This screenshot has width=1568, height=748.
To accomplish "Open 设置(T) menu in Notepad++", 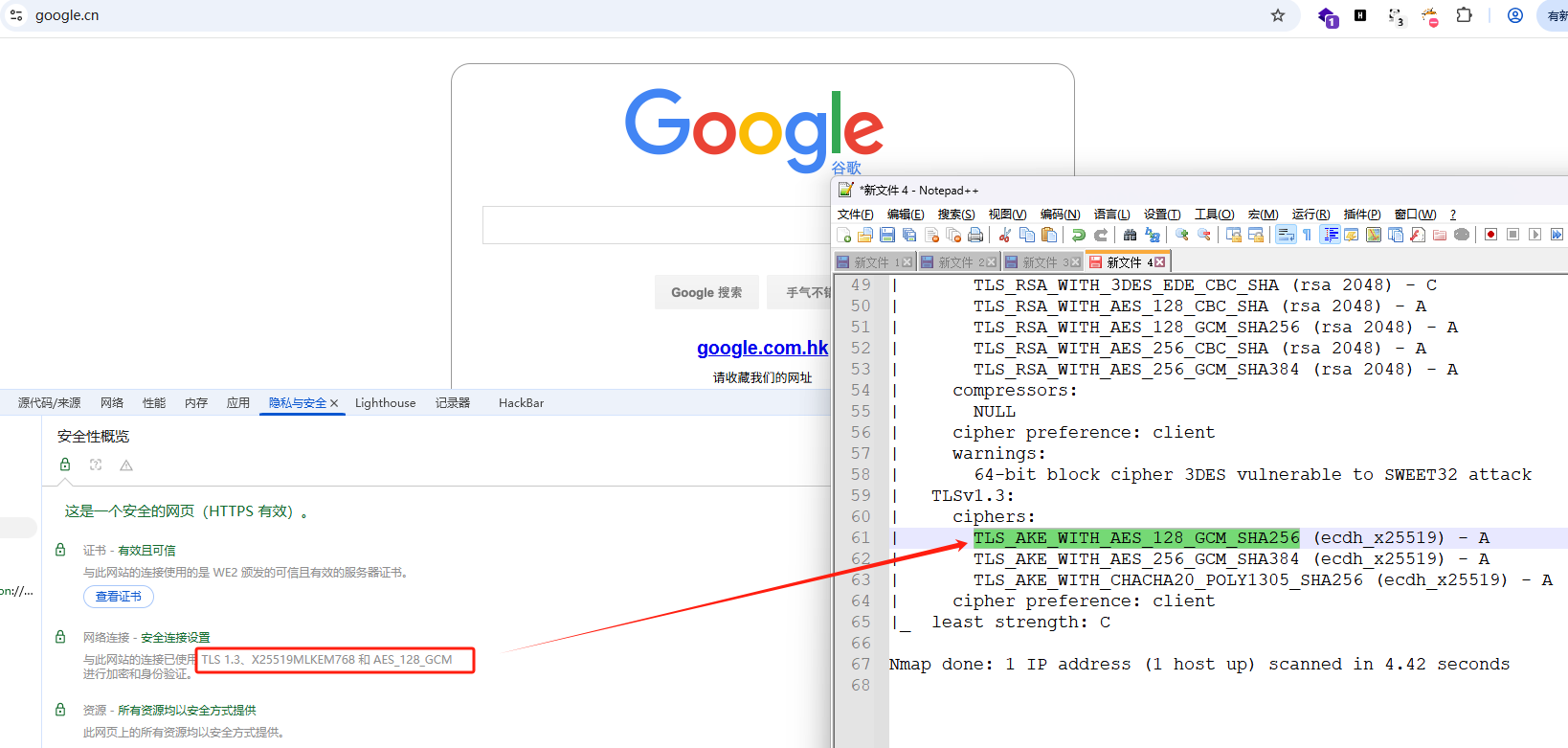I will pyautogui.click(x=1162, y=215).
